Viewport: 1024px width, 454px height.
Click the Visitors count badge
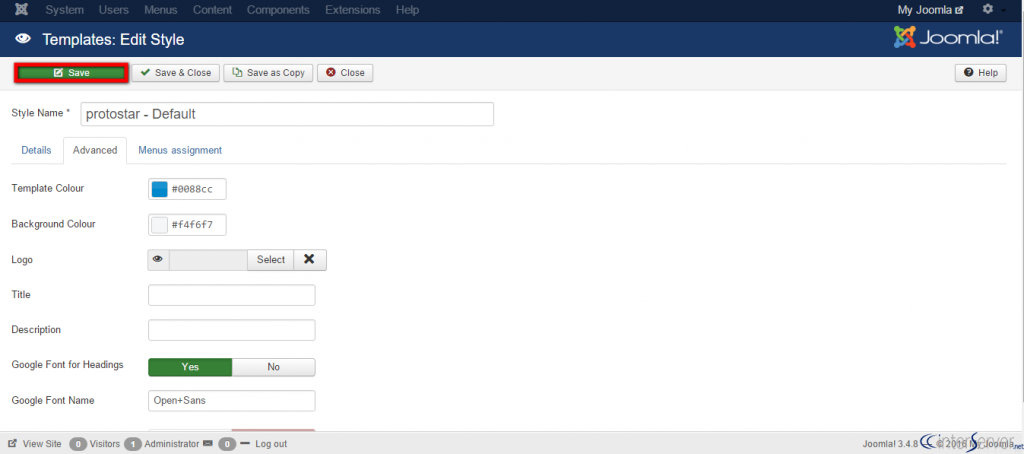[x=78, y=444]
